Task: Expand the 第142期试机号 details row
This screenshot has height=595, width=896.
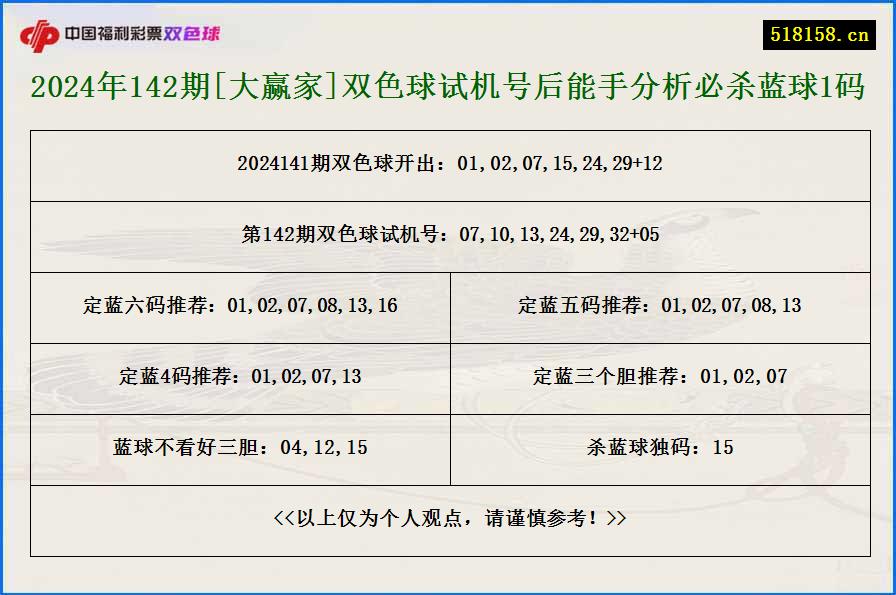Action: [x=448, y=237]
